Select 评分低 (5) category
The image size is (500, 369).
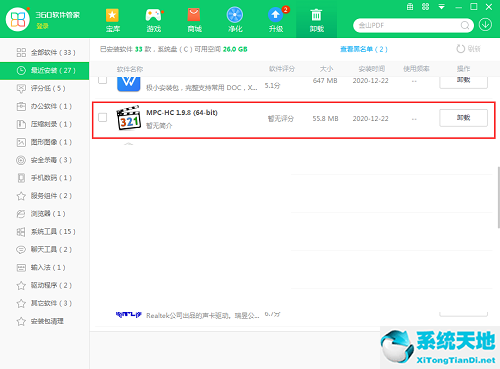pyautogui.click(x=45, y=88)
